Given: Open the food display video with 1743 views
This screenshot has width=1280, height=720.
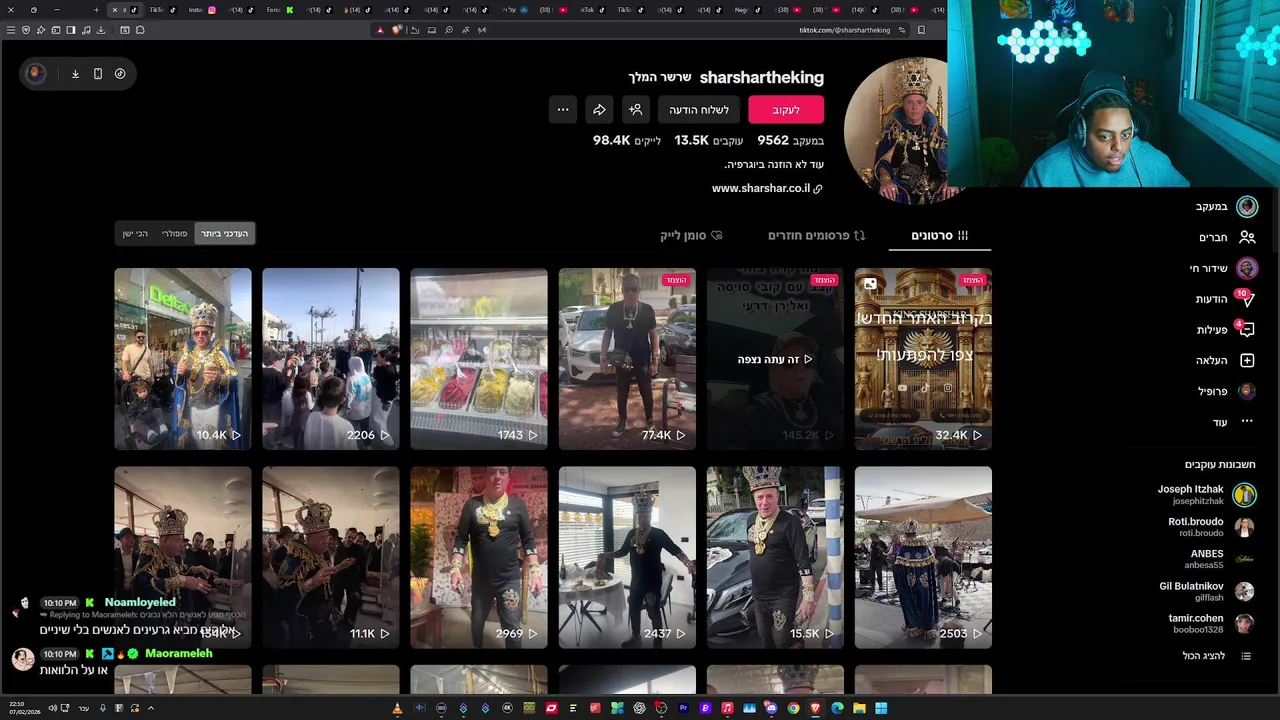Looking at the screenshot, I should pos(479,359).
